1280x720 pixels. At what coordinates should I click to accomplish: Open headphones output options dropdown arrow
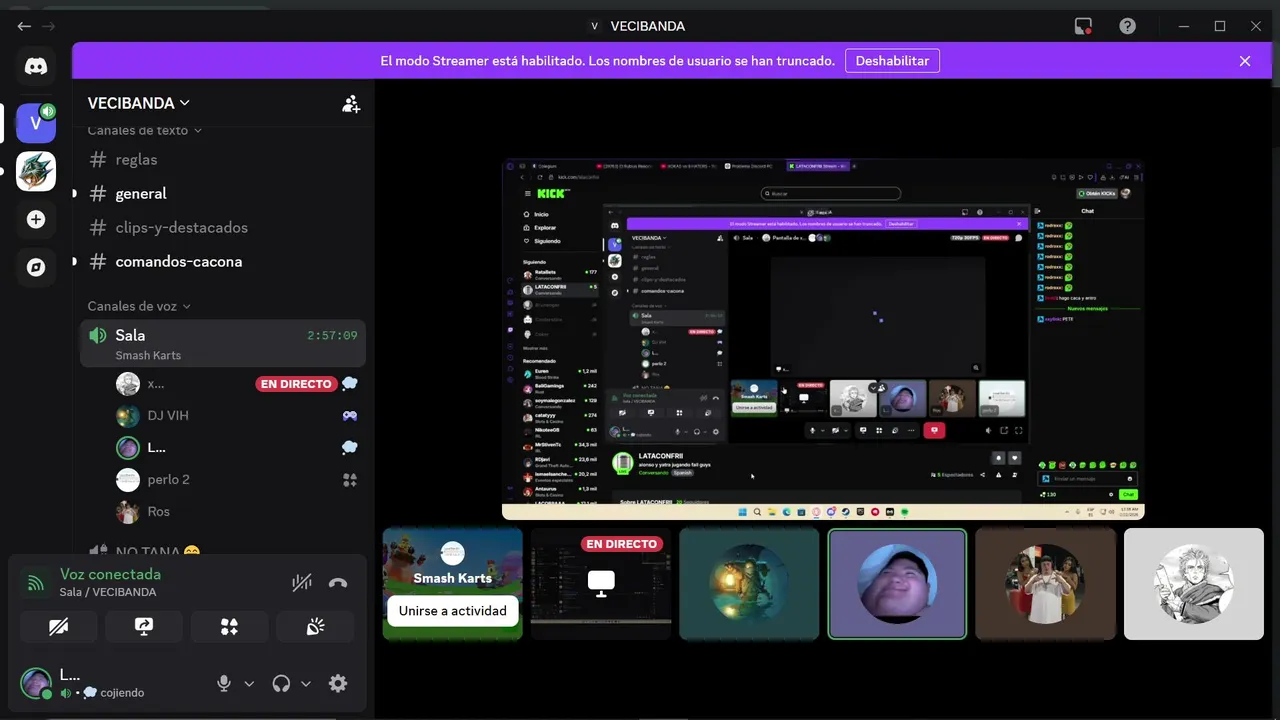(x=306, y=683)
